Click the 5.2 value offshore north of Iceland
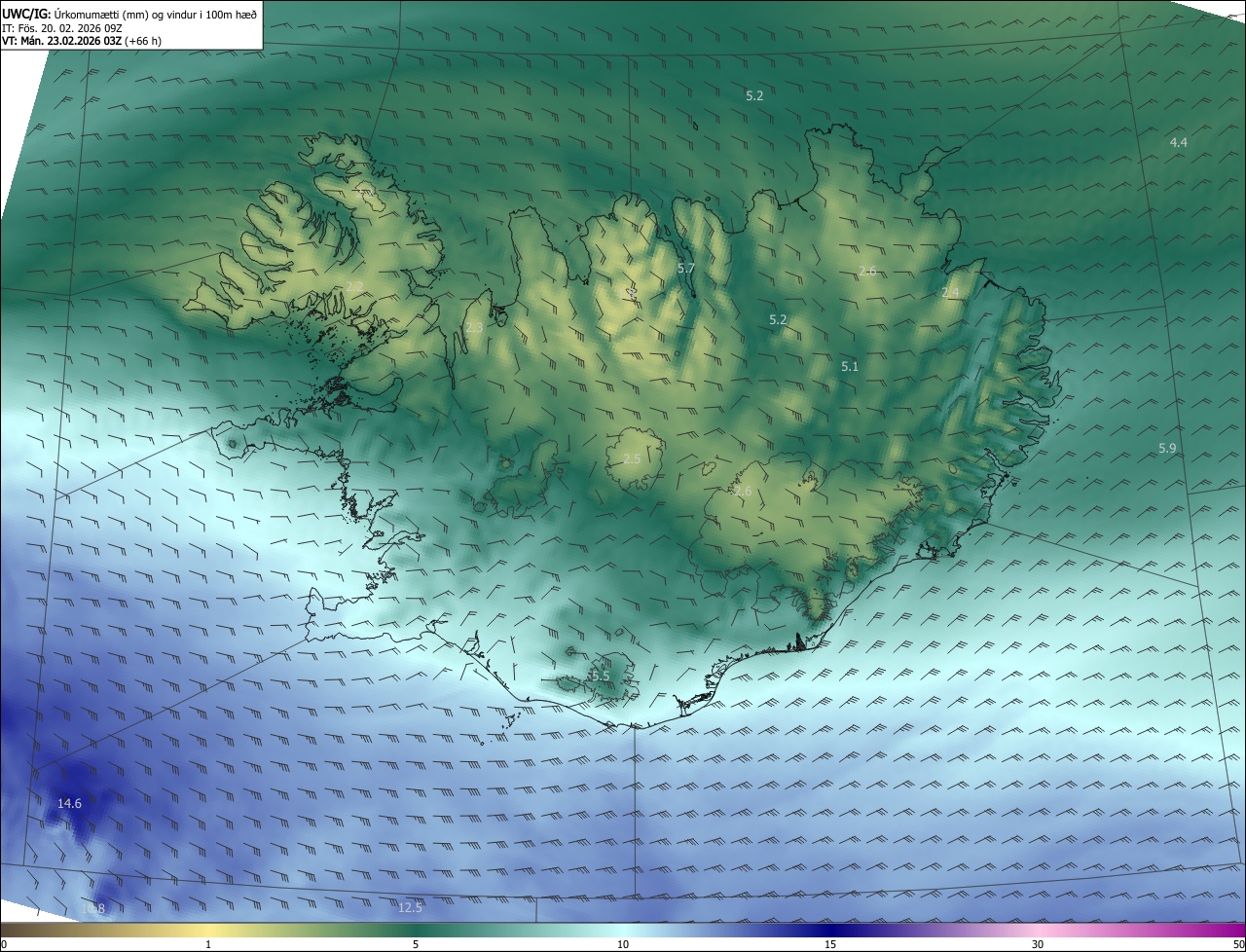Viewport: 1246px width, 952px height. (x=754, y=96)
